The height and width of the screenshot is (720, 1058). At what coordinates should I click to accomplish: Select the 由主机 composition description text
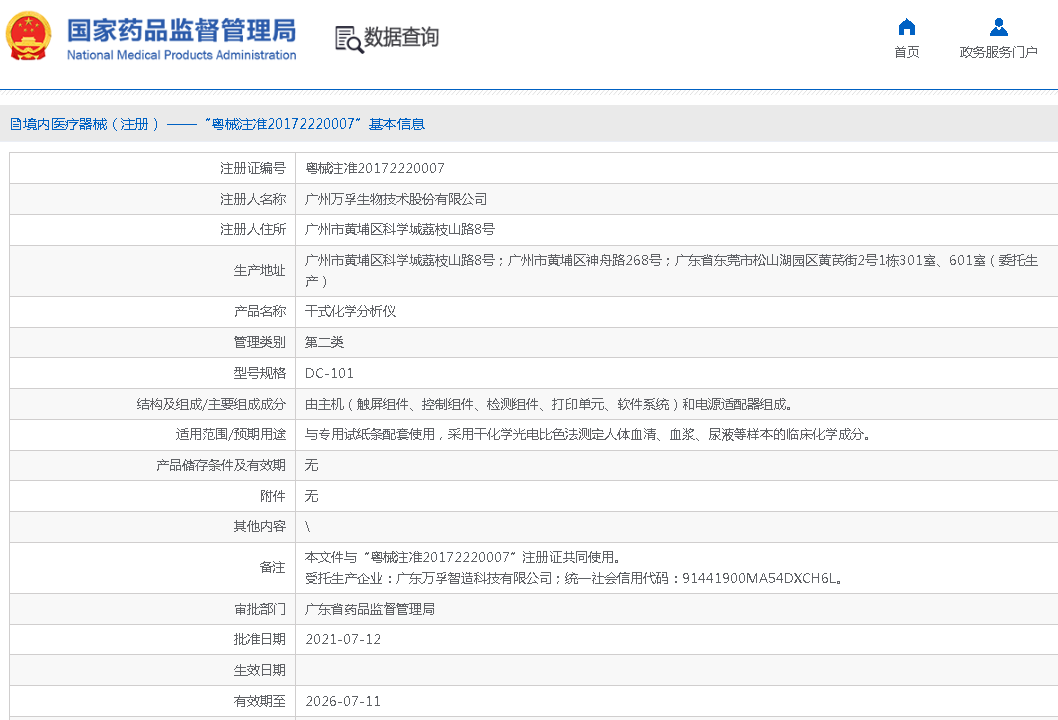pos(548,404)
